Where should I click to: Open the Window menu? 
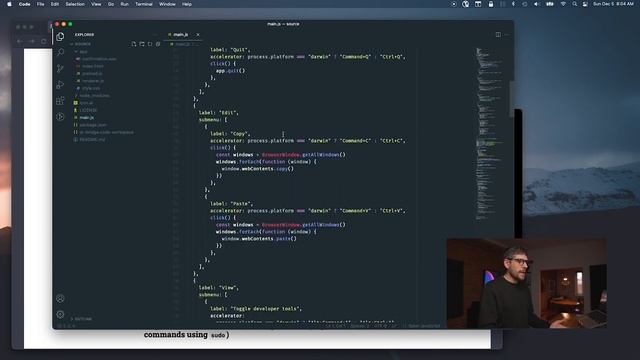[x=167, y=4]
